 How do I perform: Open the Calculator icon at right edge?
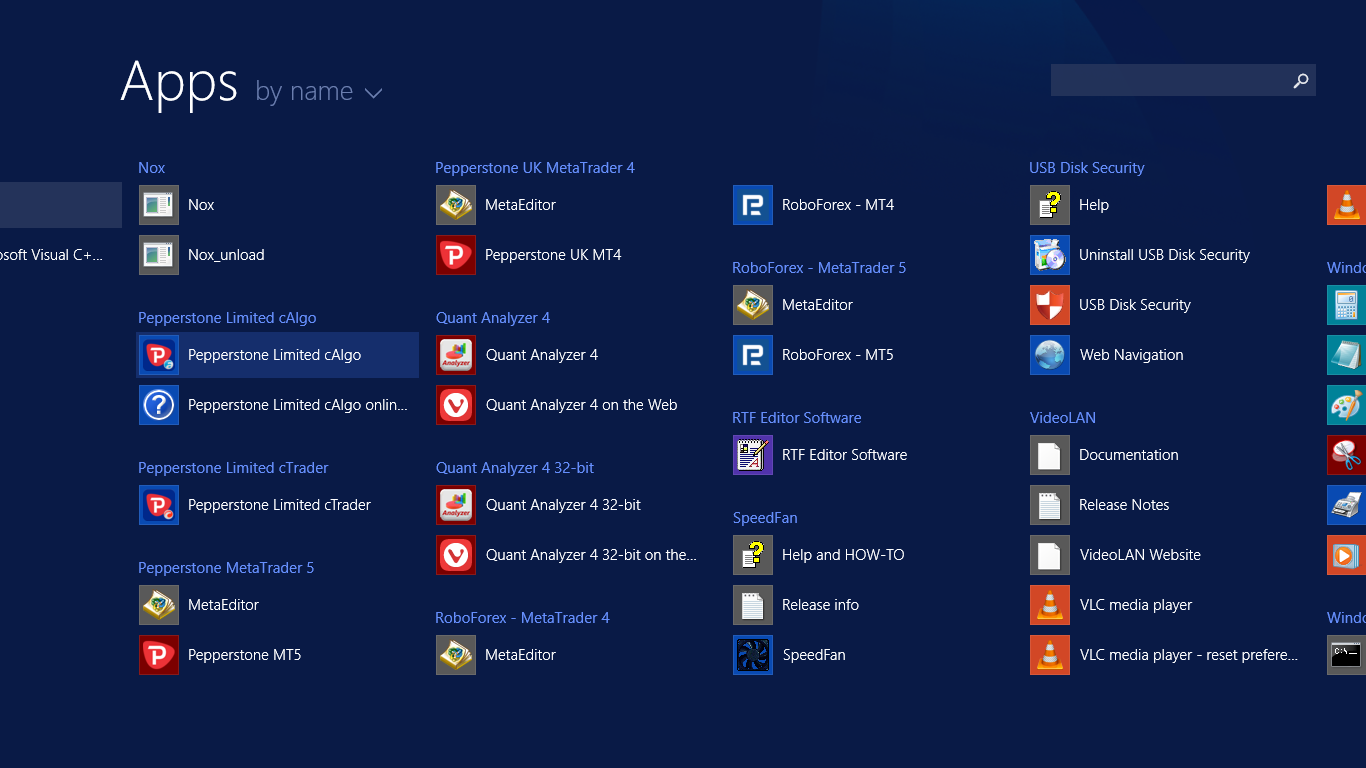(x=1346, y=305)
